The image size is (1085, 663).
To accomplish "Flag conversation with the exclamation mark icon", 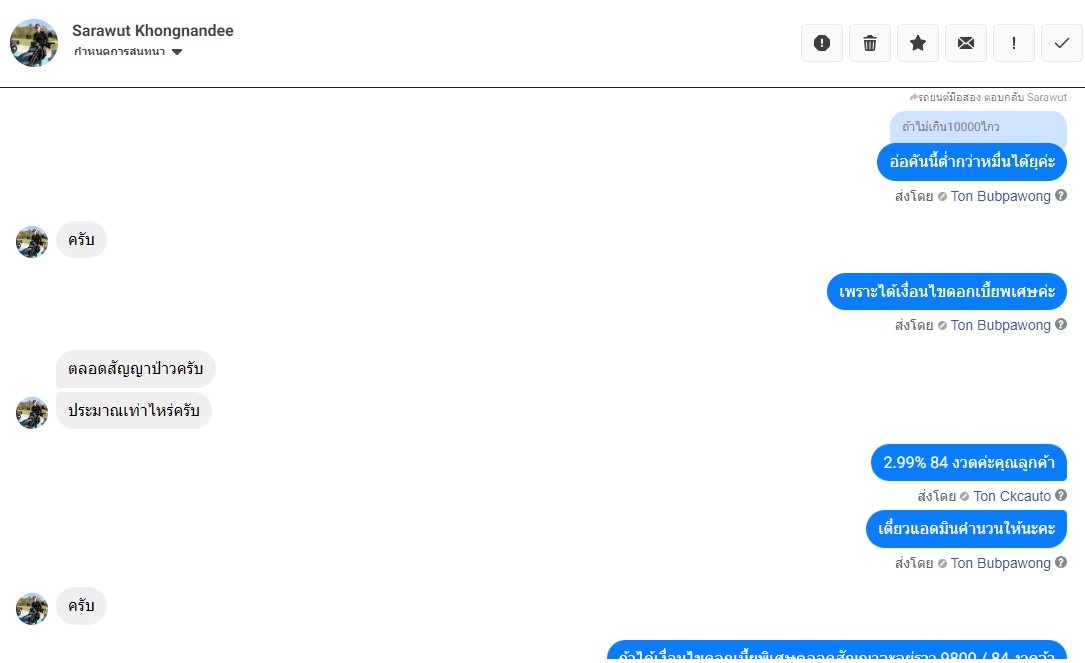I will coord(1014,43).
